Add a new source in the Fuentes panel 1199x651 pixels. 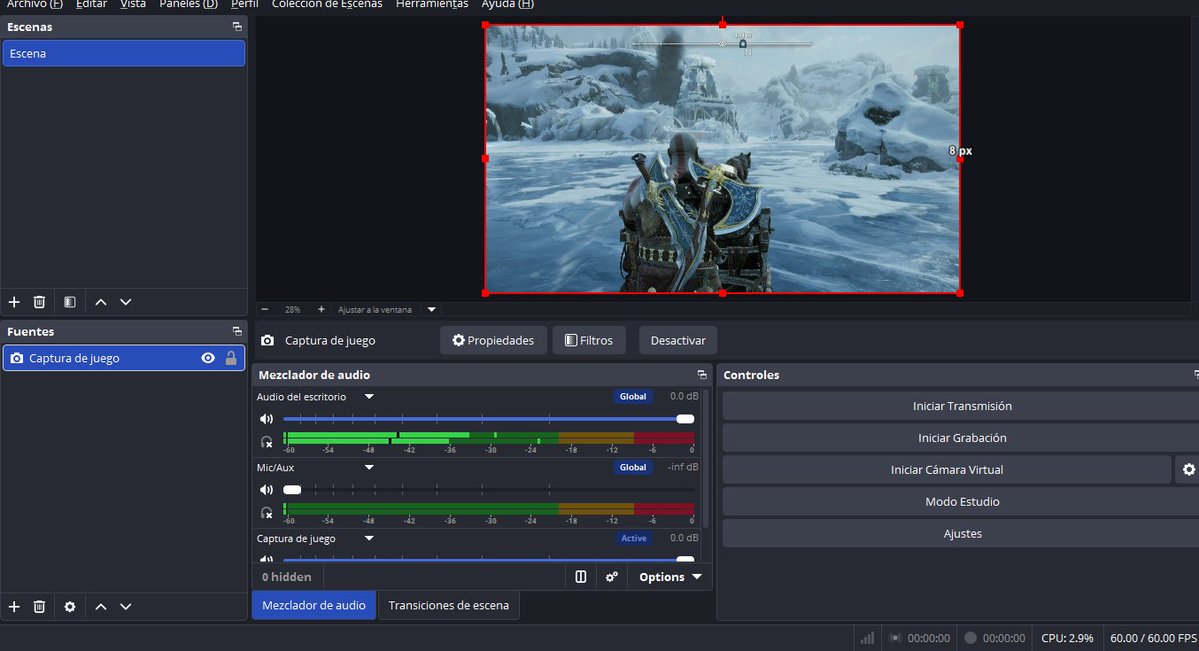pyautogui.click(x=14, y=607)
